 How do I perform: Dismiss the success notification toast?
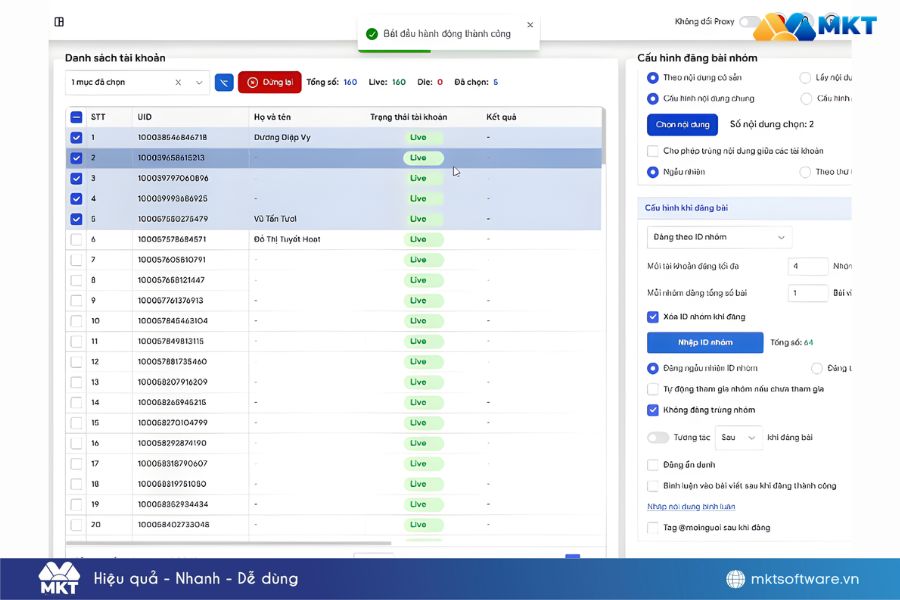(530, 25)
